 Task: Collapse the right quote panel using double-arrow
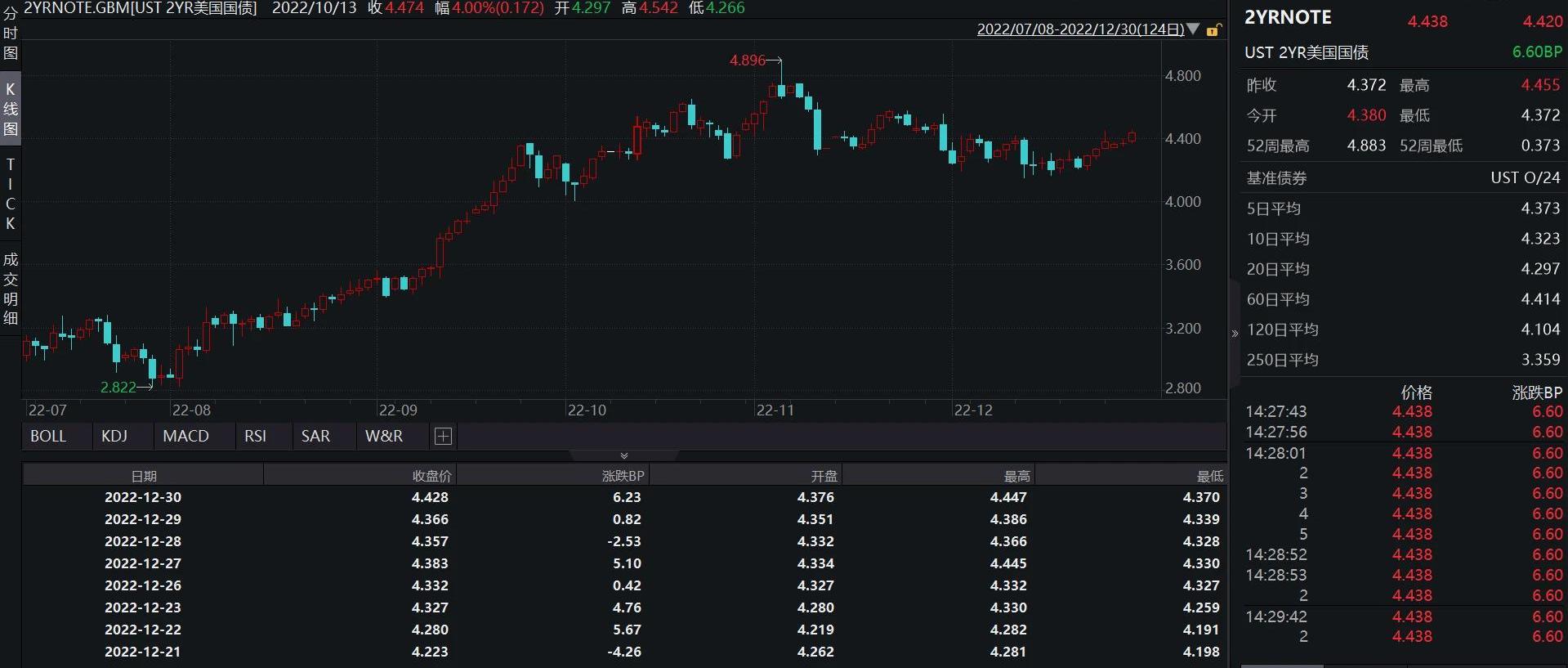click(x=1235, y=334)
